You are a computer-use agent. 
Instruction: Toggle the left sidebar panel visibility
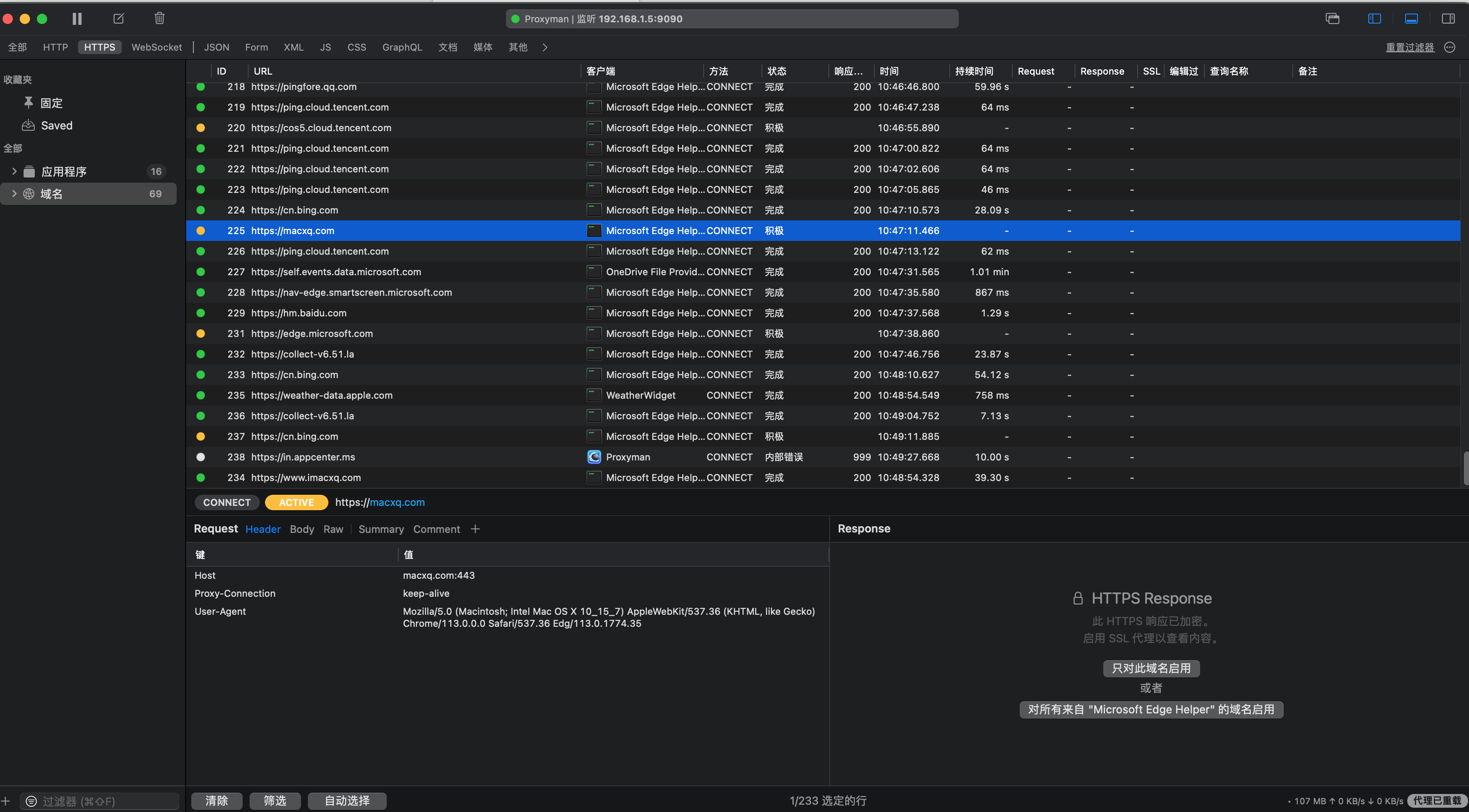[1374, 19]
